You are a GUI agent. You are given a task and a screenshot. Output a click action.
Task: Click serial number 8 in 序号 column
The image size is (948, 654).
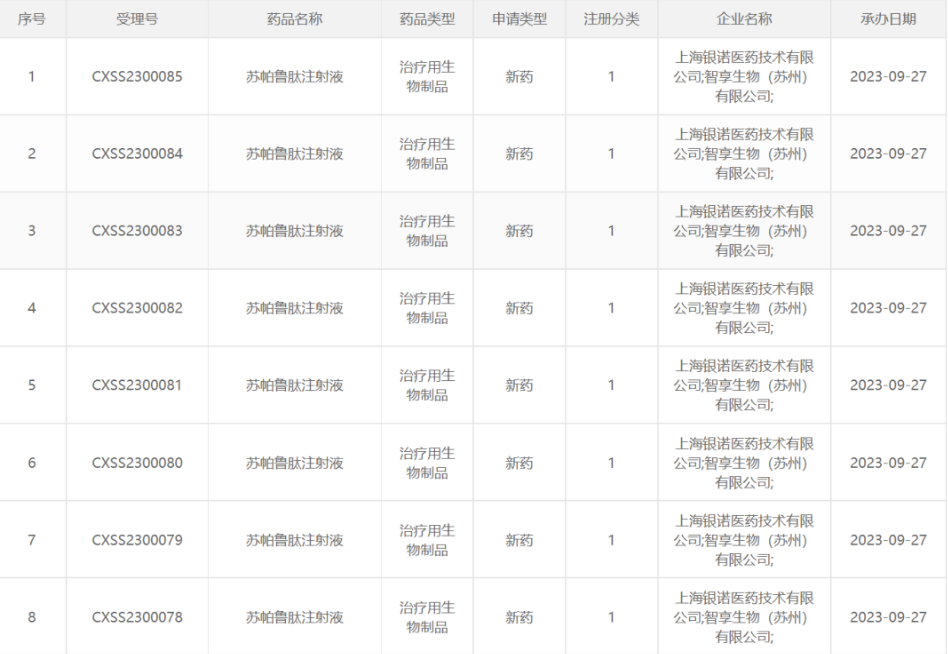click(31, 618)
